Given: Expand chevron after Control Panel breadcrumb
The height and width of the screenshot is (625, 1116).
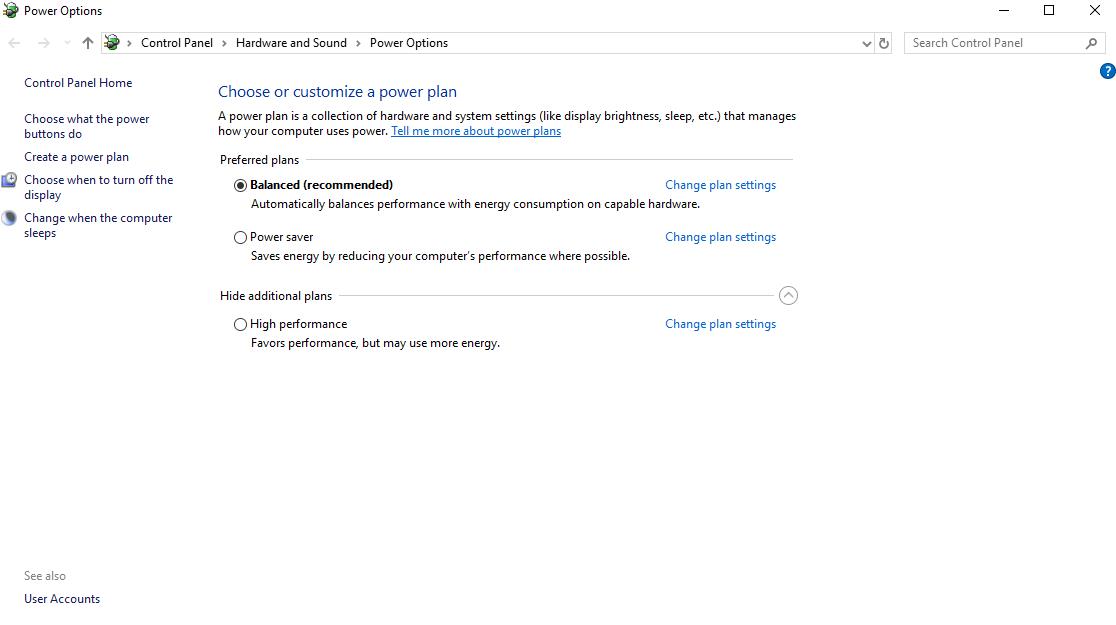Looking at the screenshot, I should pos(224,43).
